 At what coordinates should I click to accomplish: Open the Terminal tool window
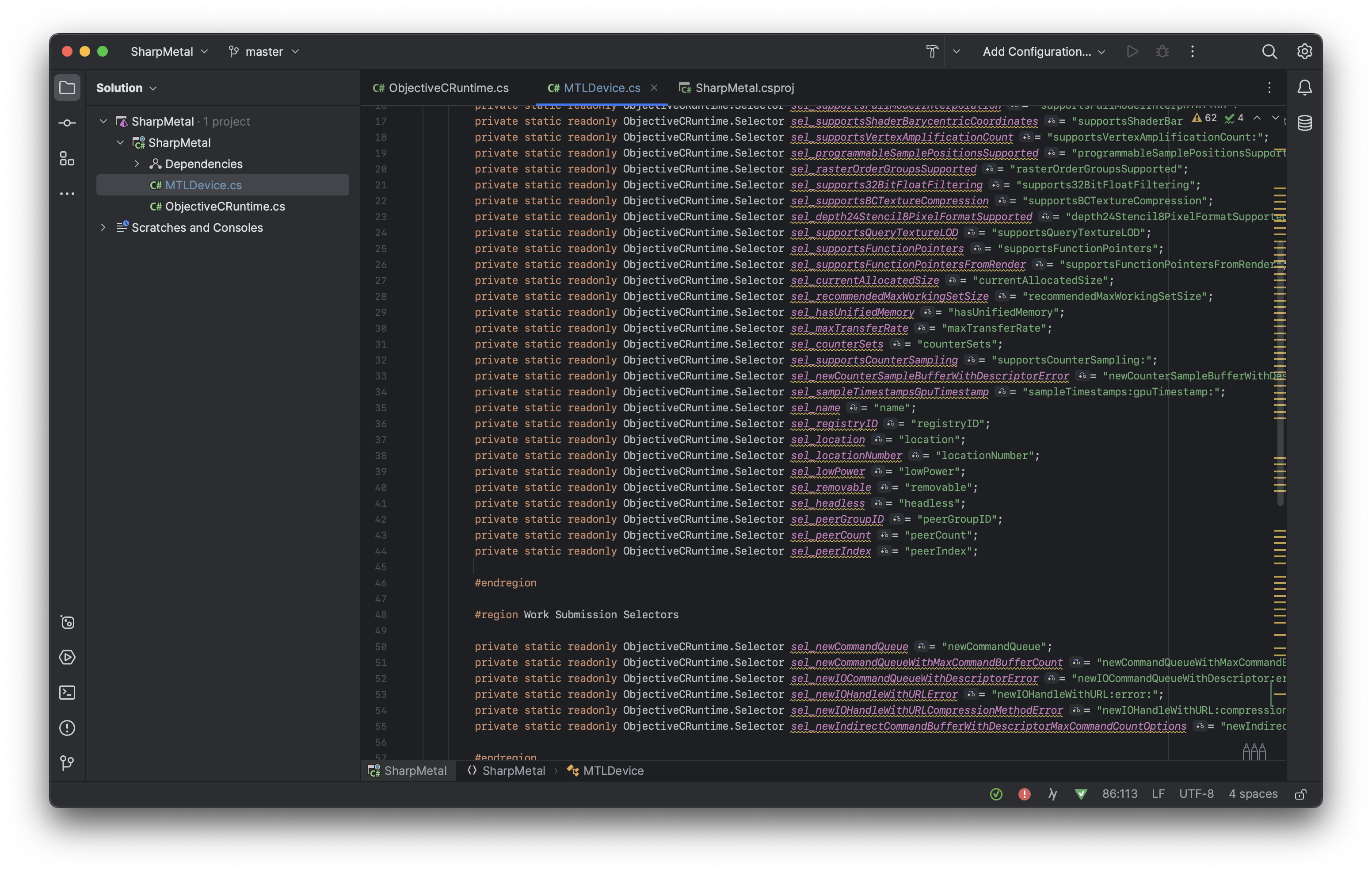(67, 692)
